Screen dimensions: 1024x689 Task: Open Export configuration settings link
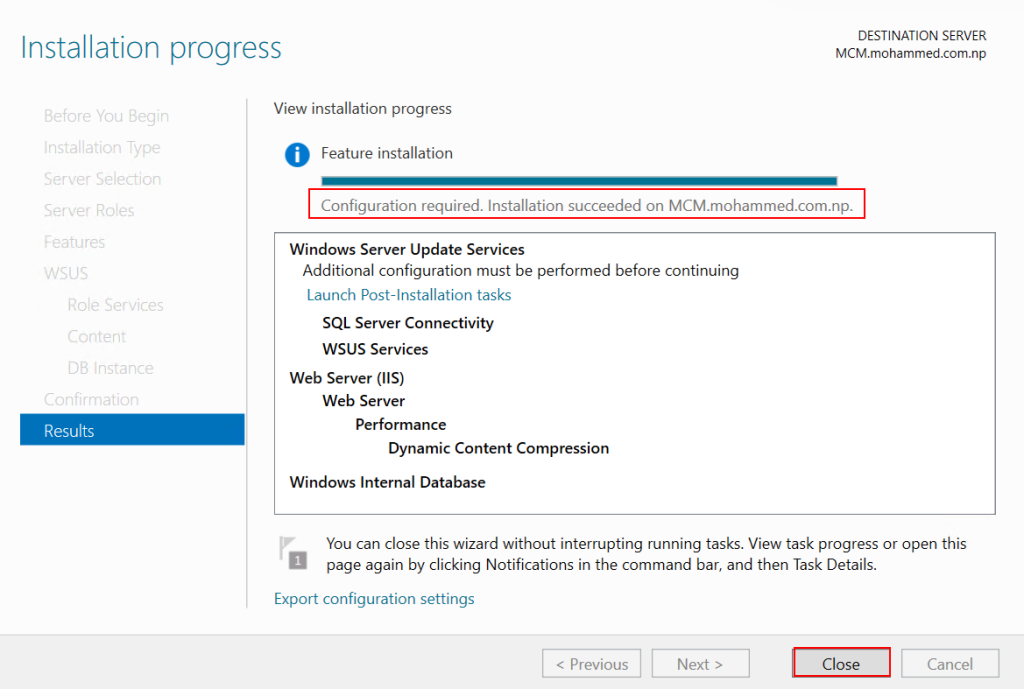coord(374,599)
